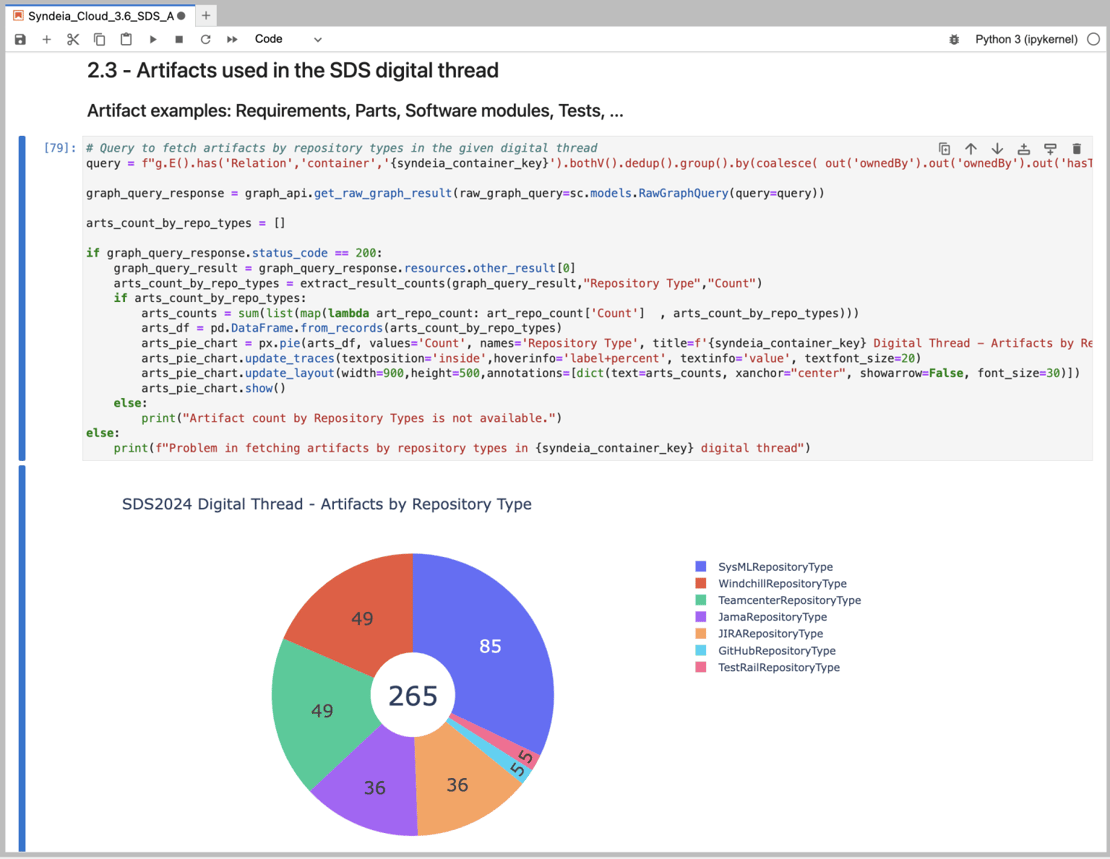This screenshot has height=859, width=1110.
Task: Toggle JamaRepositoryType purple legend swatch
Action: [x=701, y=617]
